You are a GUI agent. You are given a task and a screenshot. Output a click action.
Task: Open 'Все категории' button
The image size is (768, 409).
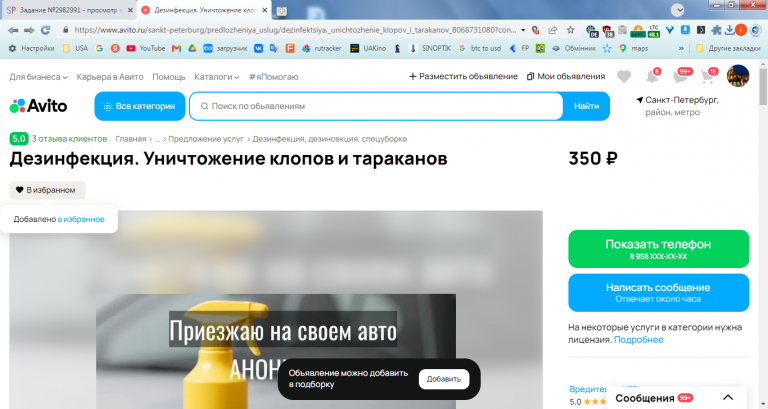click(x=140, y=106)
